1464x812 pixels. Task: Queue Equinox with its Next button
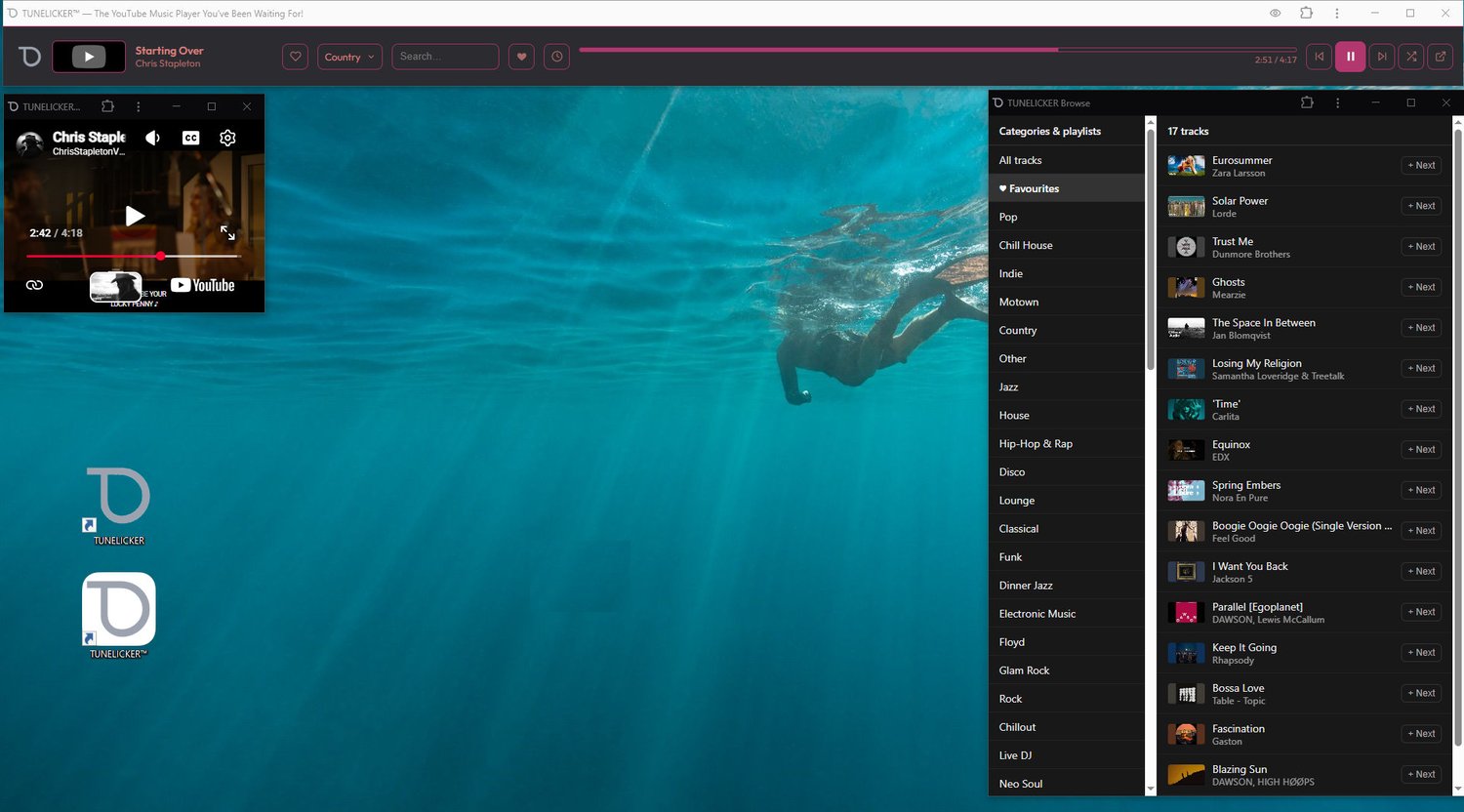(x=1421, y=449)
